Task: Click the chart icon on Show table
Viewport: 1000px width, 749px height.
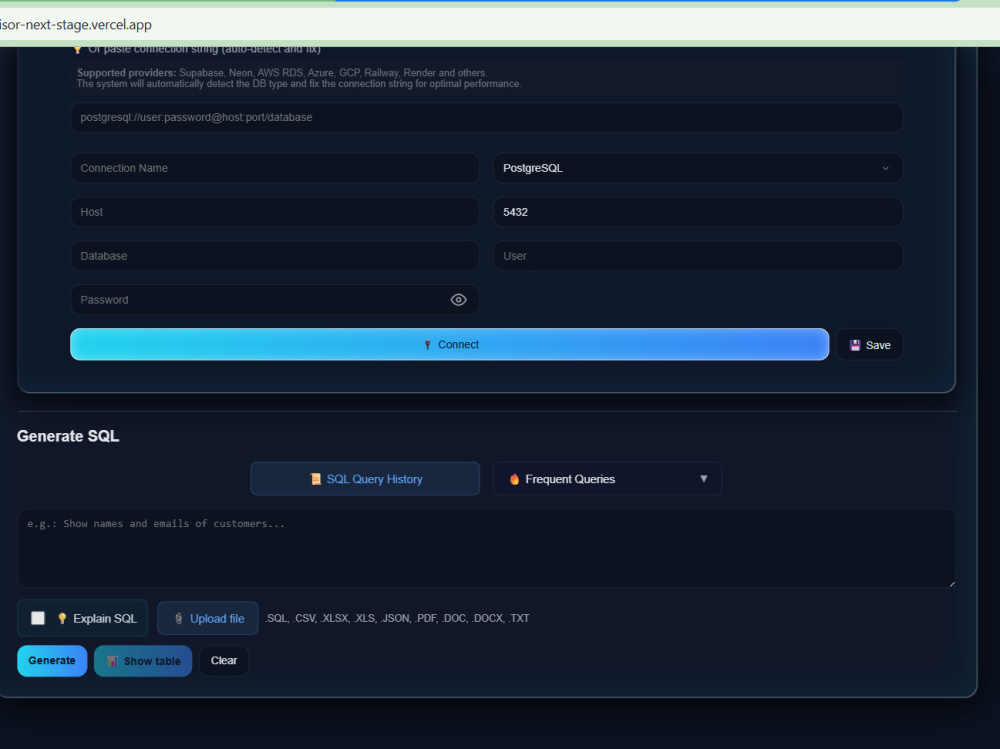Action: coord(112,661)
